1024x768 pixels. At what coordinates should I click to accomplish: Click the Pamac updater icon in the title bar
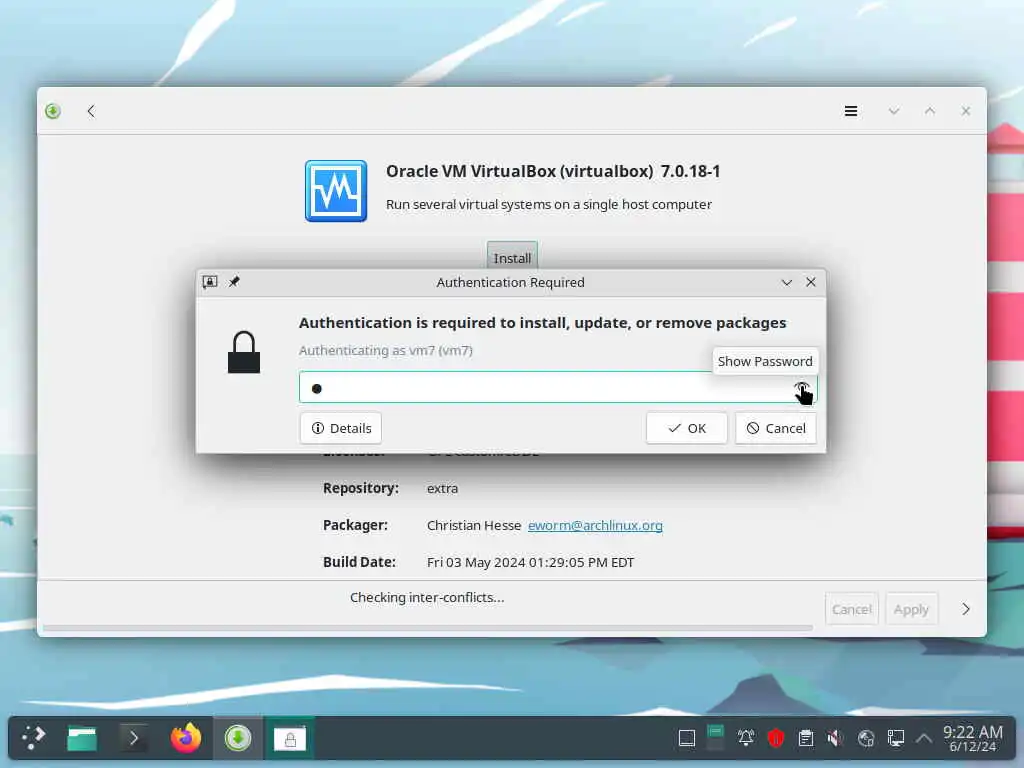pos(53,111)
